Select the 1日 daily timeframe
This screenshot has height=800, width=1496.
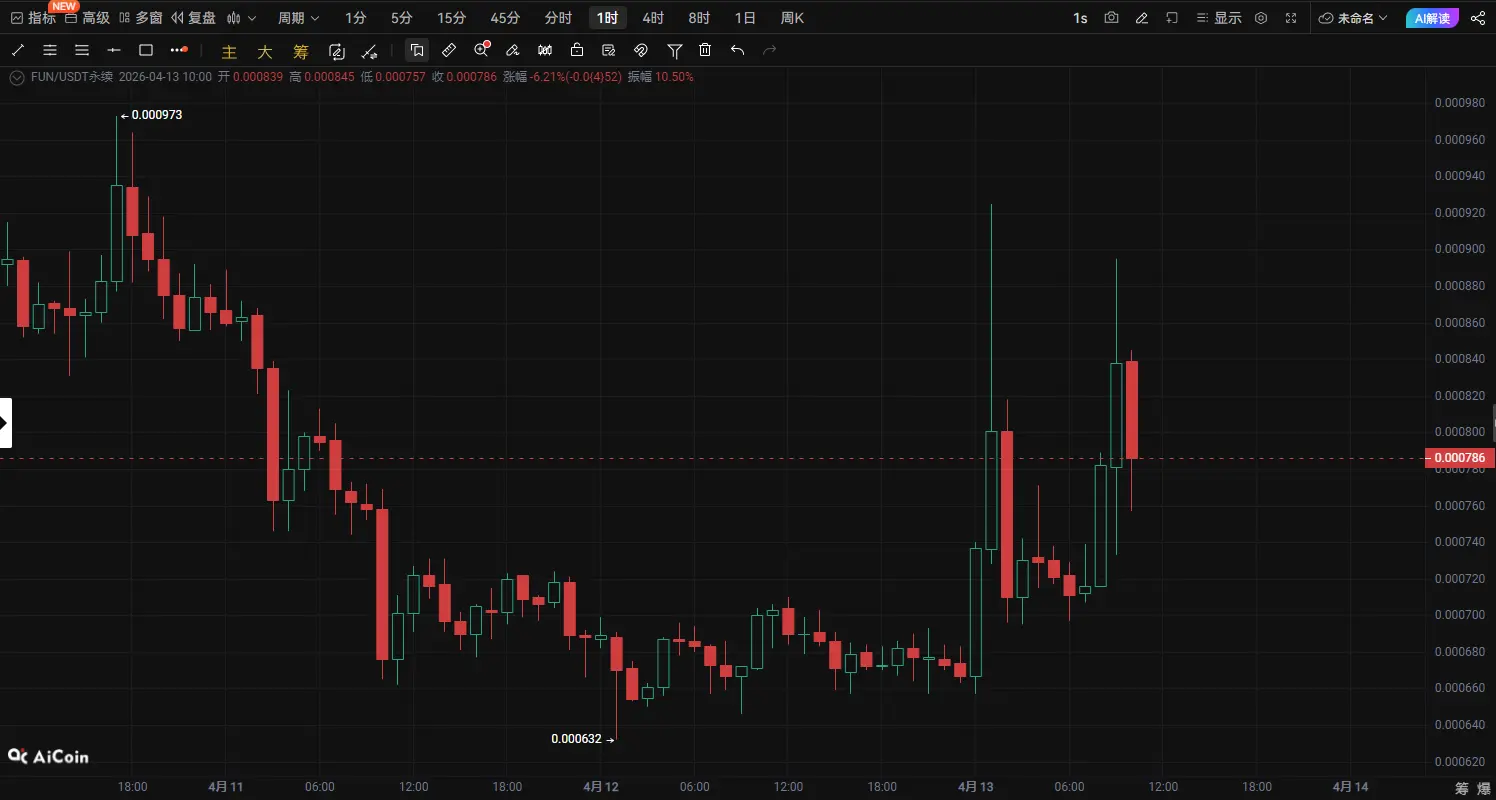[x=745, y=18]
